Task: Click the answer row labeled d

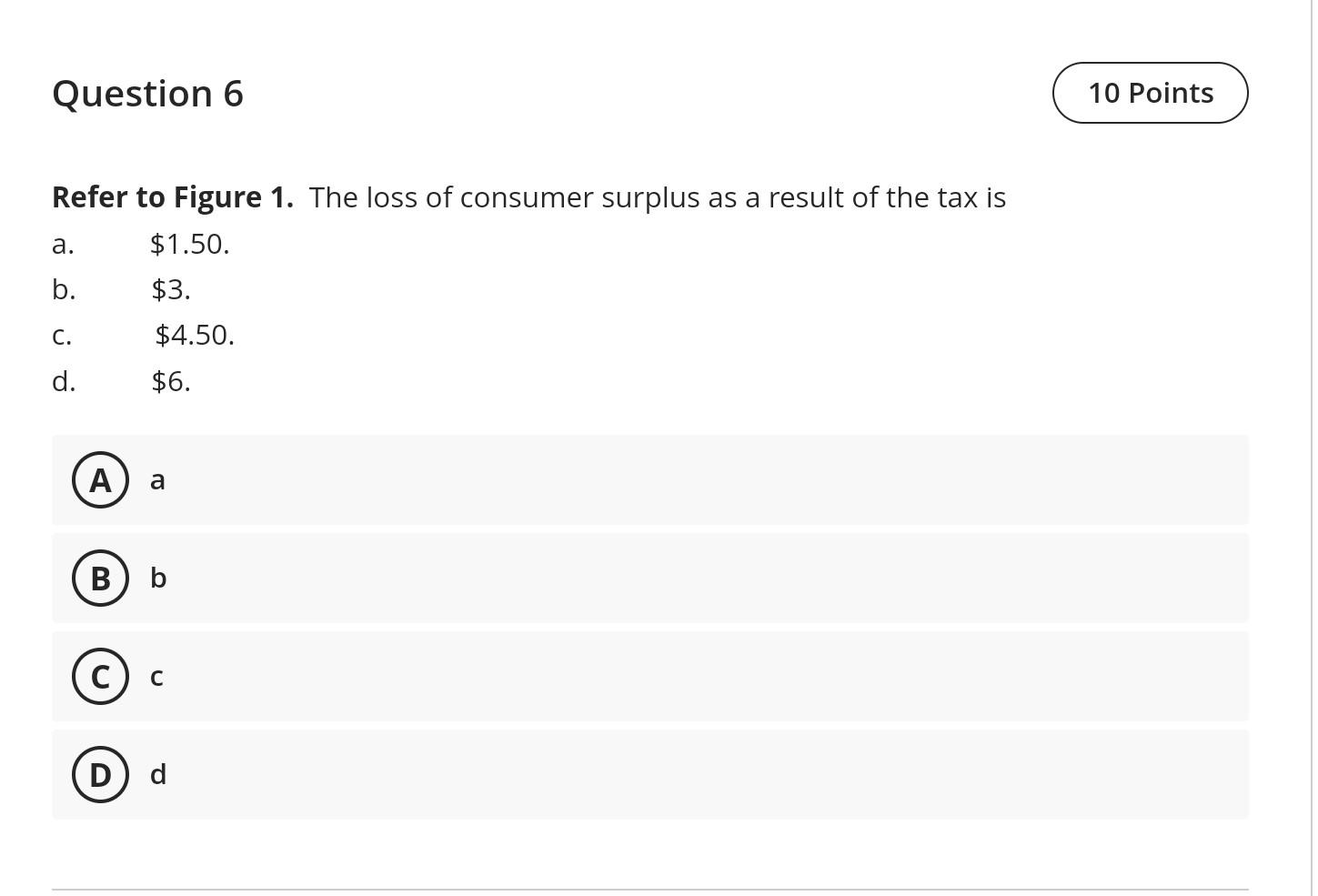Action: [x=157, y=774]
